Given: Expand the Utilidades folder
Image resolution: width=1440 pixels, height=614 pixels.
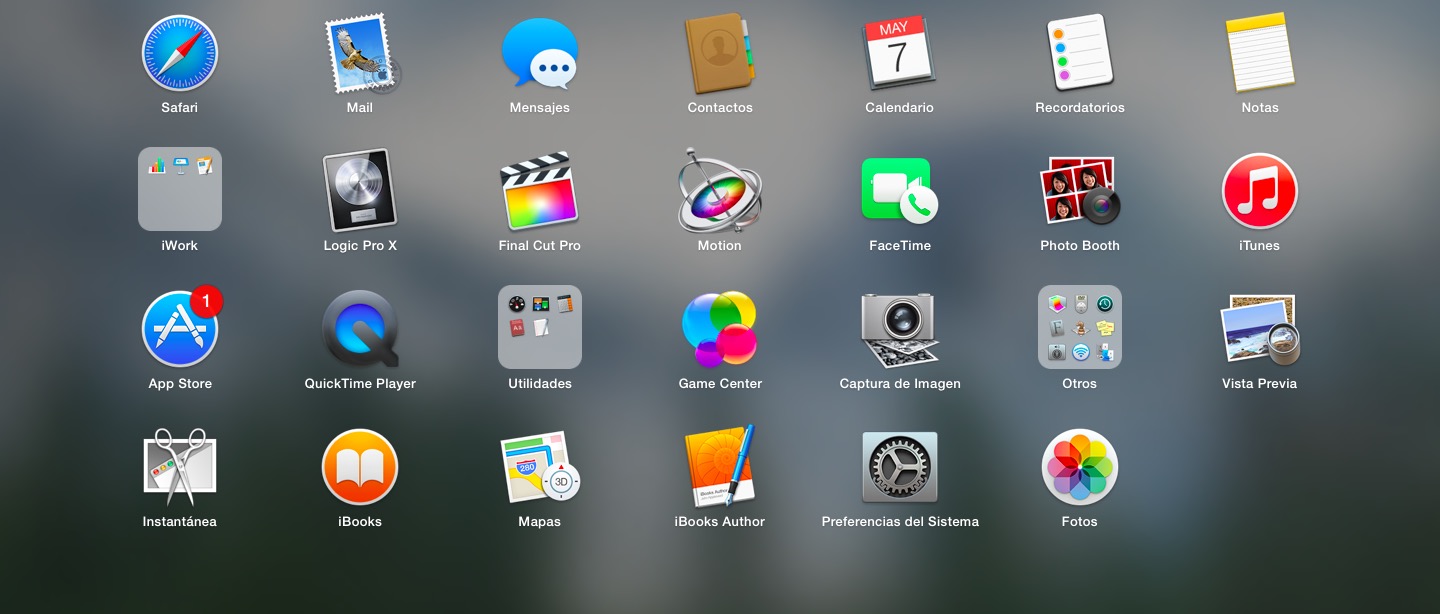Looking at the screenshot, I should pyautogui.click(x=540, y=327).
